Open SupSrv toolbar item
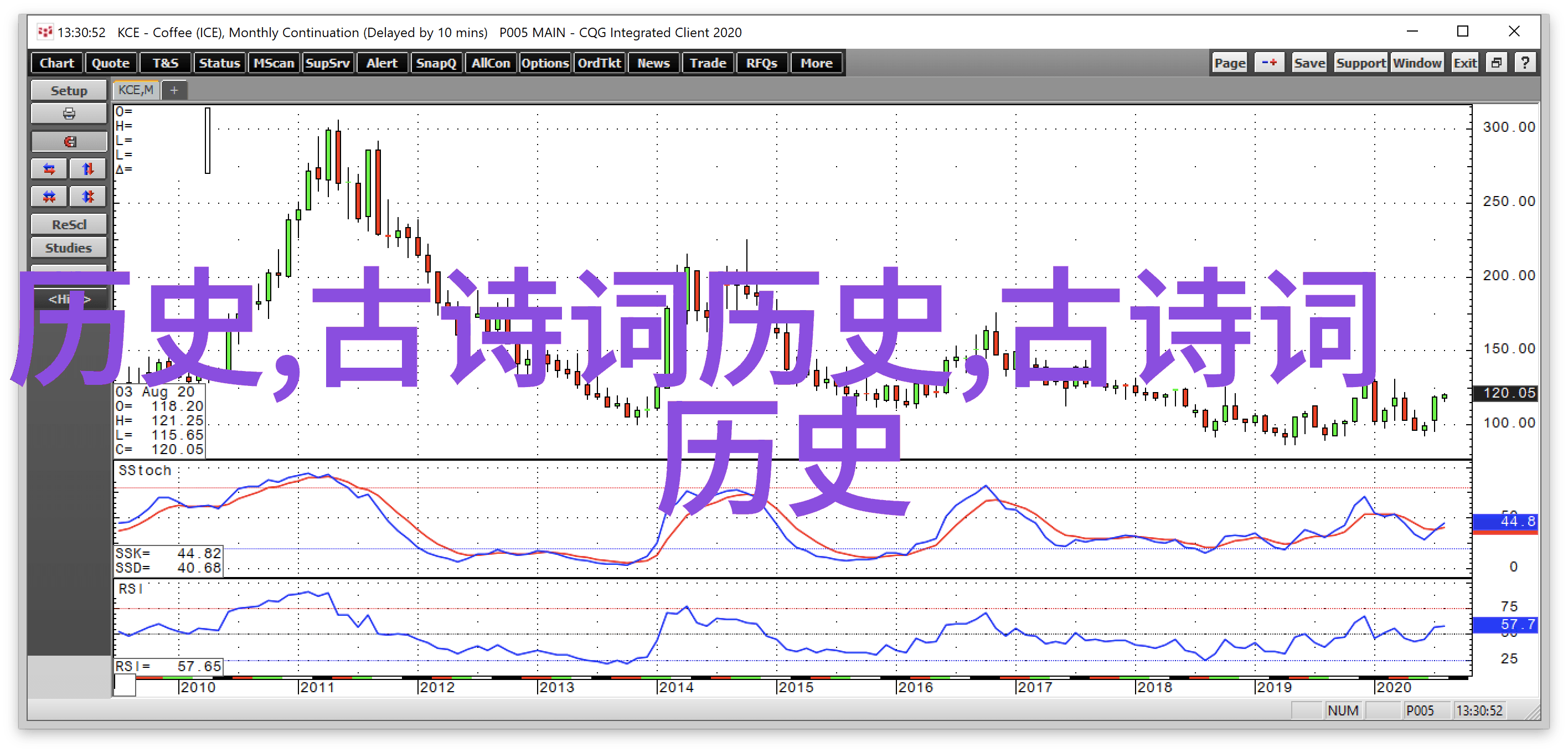Image resolution: width=1568 pixels, height=752 pixels. coord(327,63)
